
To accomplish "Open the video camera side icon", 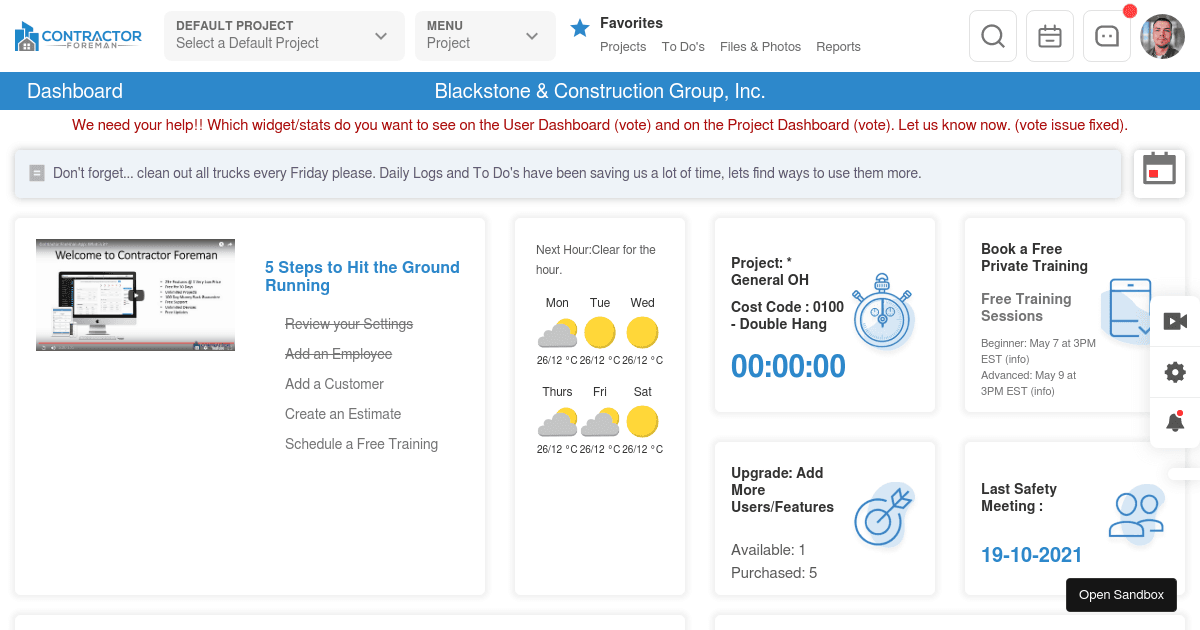I will click(1175, 321).
